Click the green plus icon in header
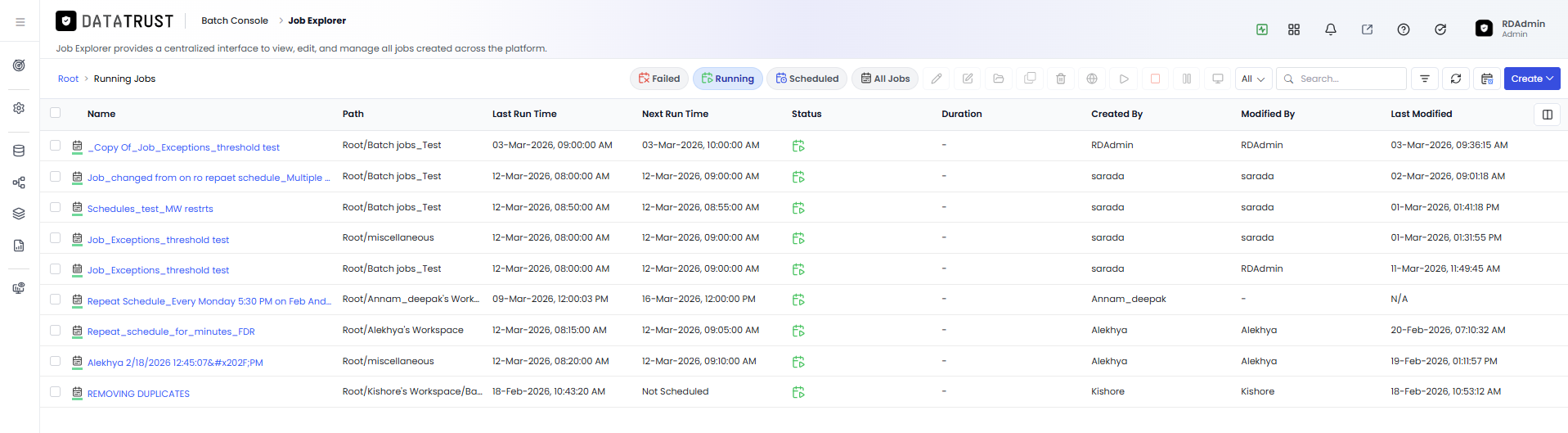 1262,29
